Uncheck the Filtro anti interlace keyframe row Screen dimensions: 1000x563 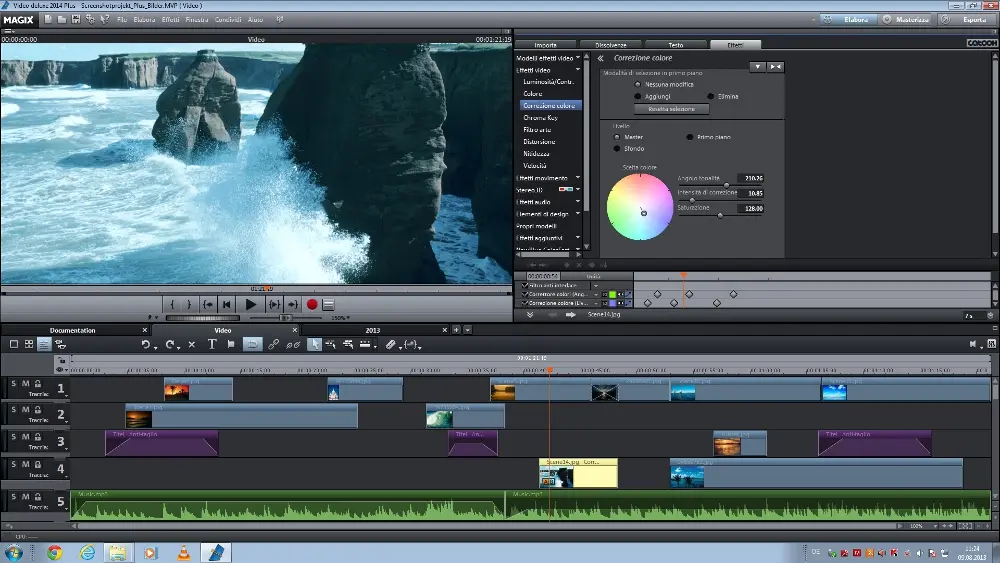pyautogui.click(x=525, y=286)
